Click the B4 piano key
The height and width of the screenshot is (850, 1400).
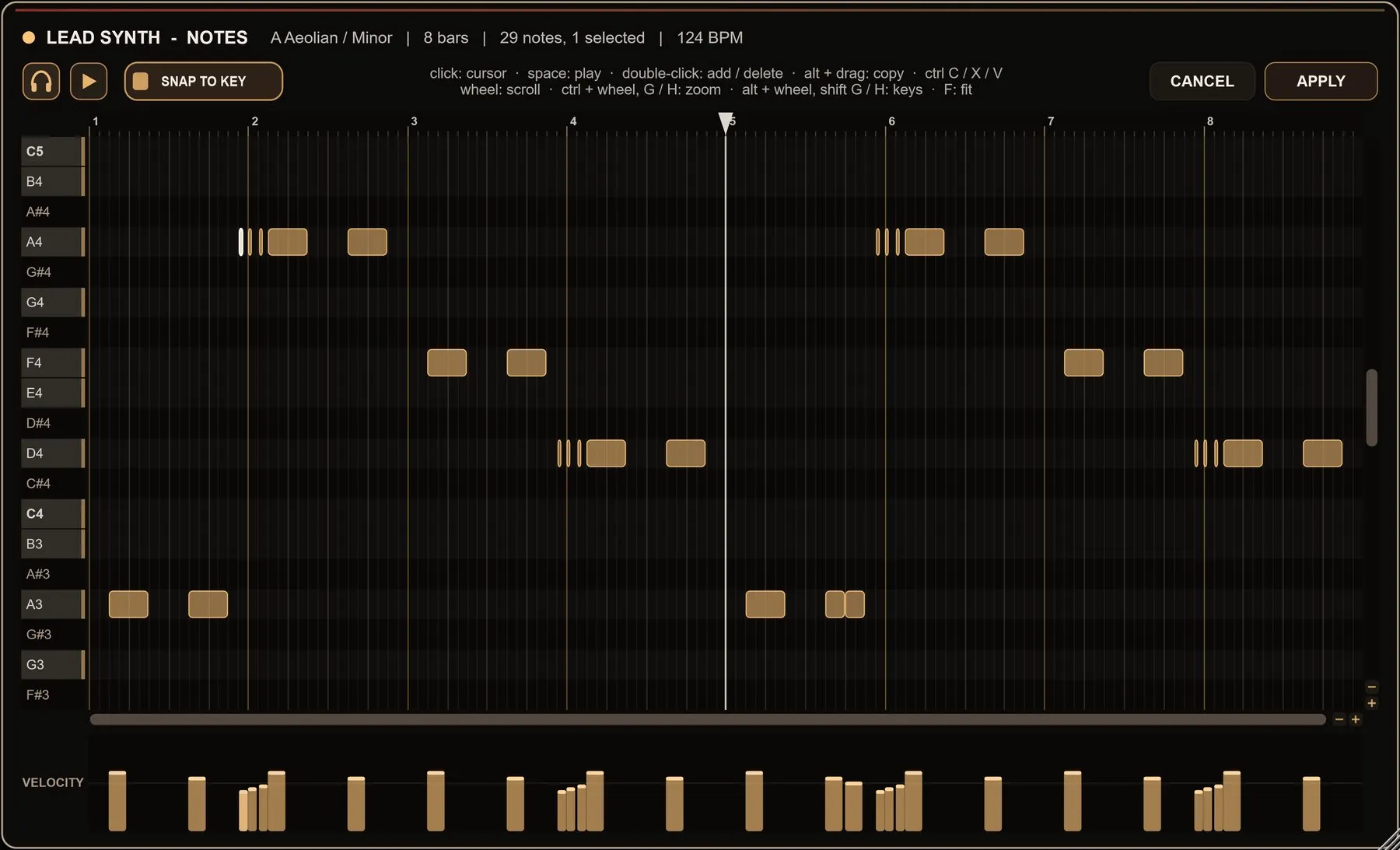tap(53, 181)
